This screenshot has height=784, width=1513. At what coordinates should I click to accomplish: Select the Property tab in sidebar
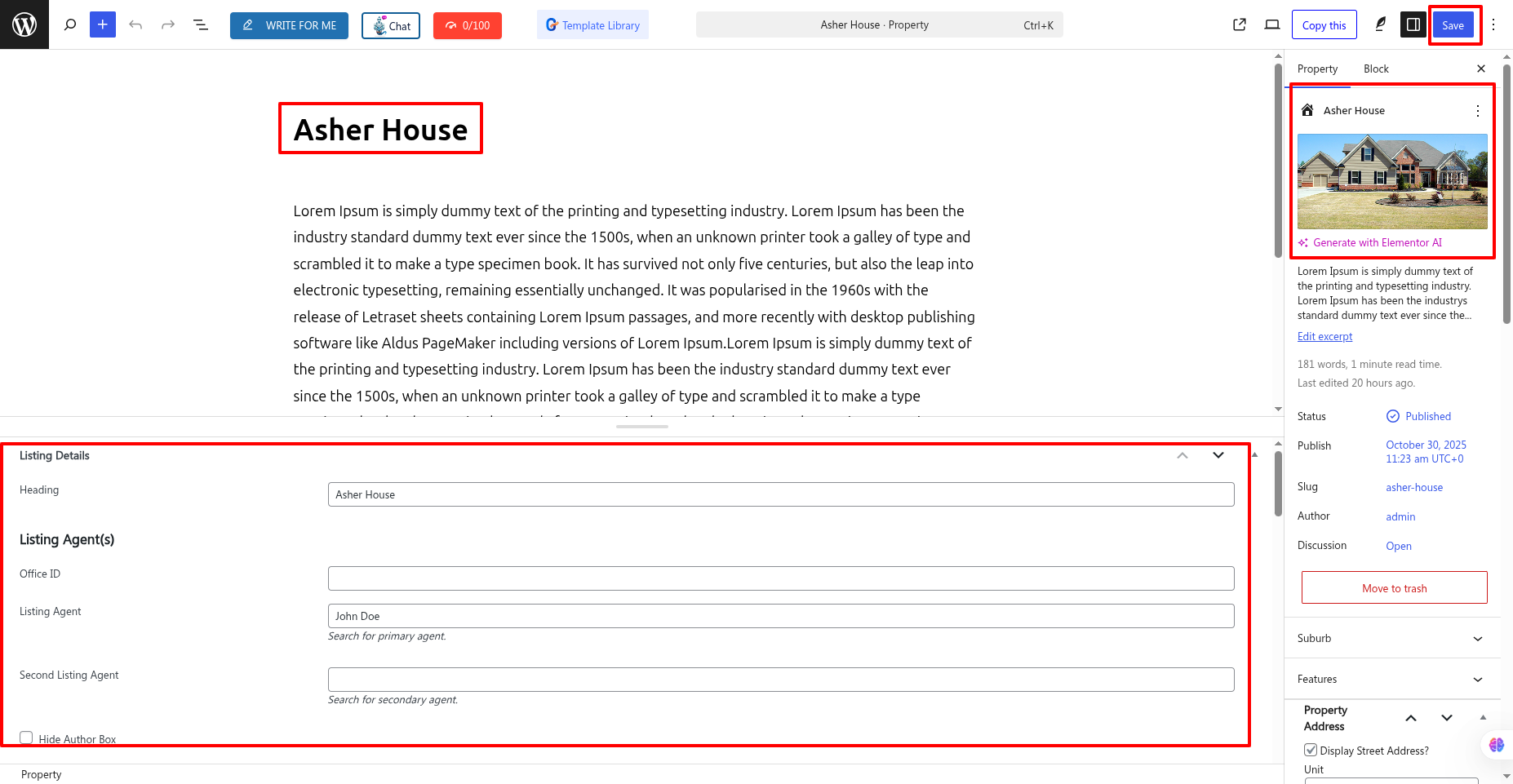point(1317,69)
